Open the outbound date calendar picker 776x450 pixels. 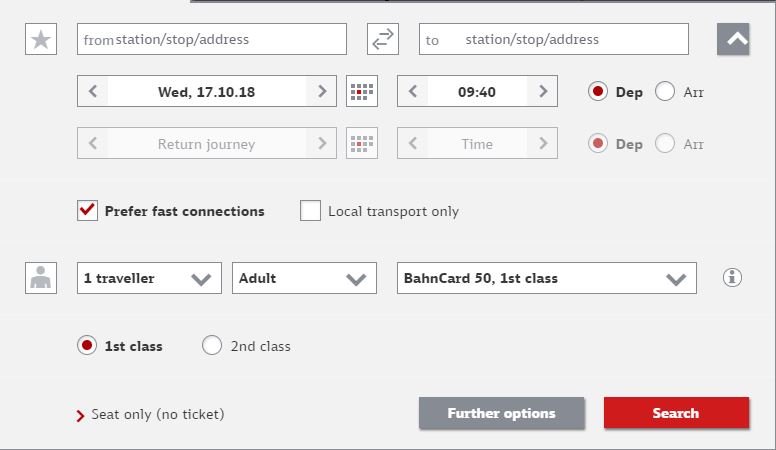362,91
